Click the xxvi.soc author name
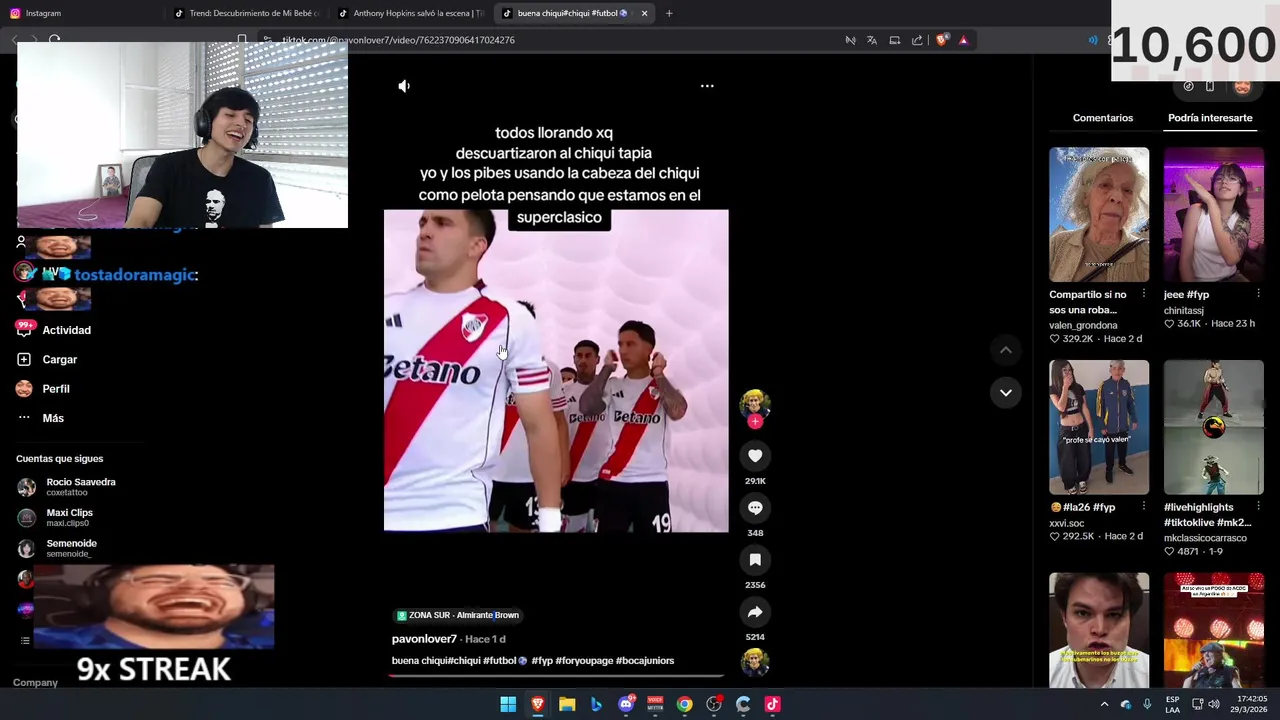Image resolution: width=1280 pixels, height=720 pixels. (x=1066, y=523)
